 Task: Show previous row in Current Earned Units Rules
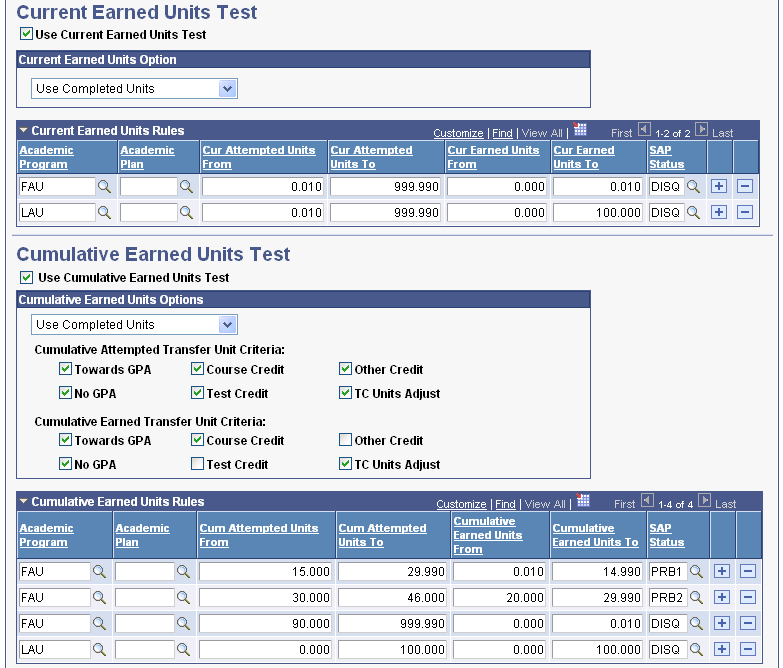click(644, 130)
